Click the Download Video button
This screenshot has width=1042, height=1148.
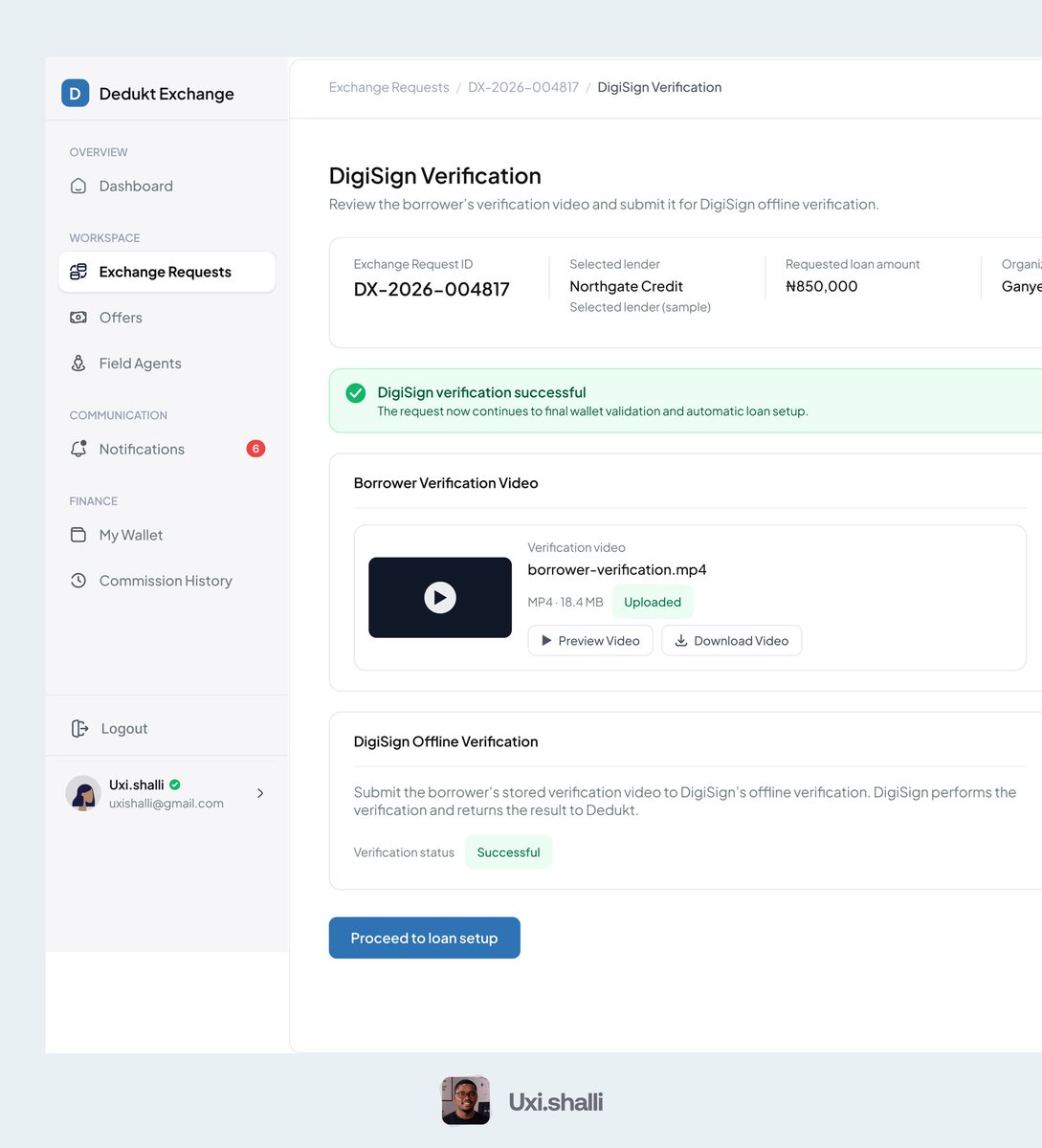pyautogui.click(x=732, y=641)
